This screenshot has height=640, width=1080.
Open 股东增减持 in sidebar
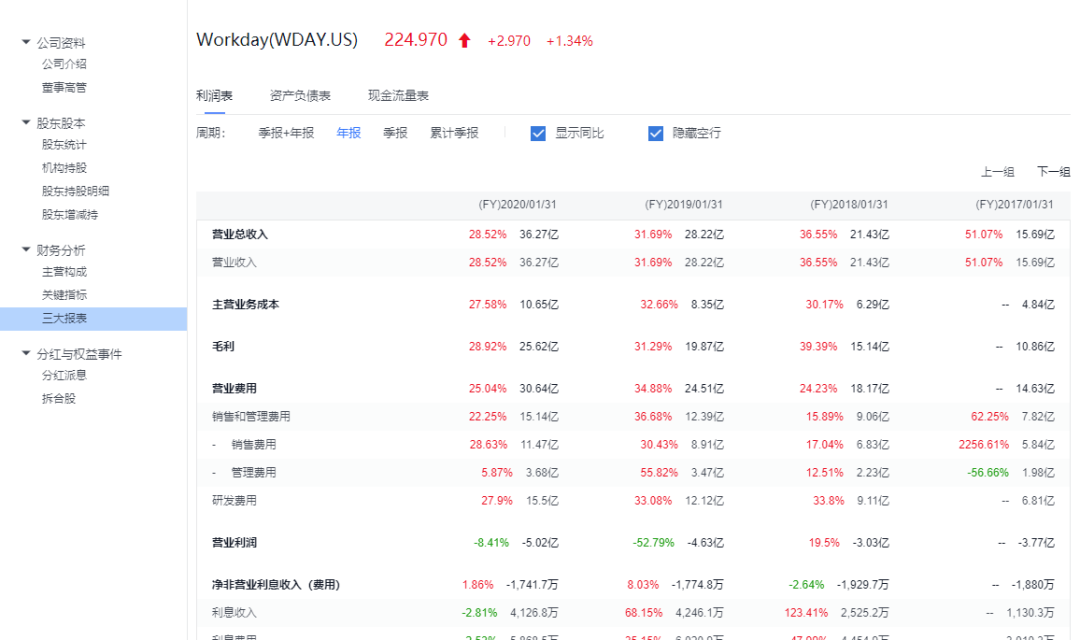[70, 214]
